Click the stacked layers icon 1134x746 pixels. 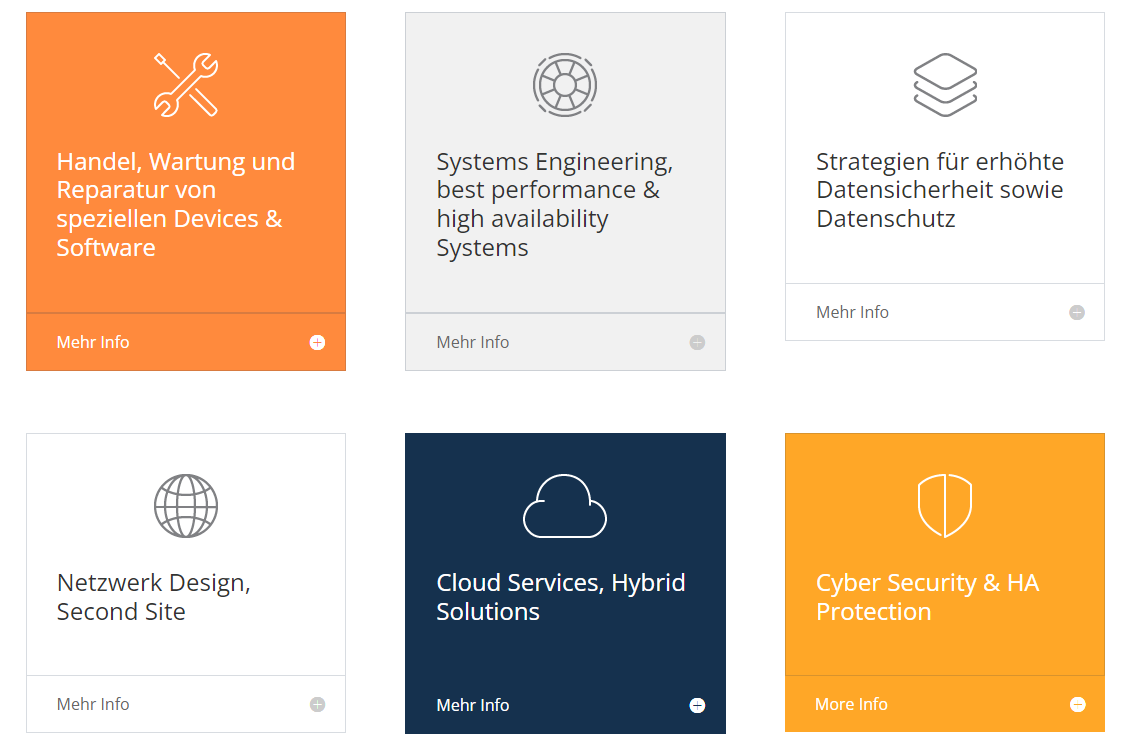[x=945, y=85]
